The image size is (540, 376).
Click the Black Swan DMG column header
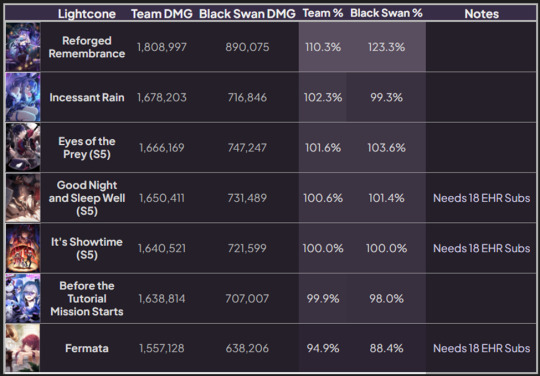(247, 14)
